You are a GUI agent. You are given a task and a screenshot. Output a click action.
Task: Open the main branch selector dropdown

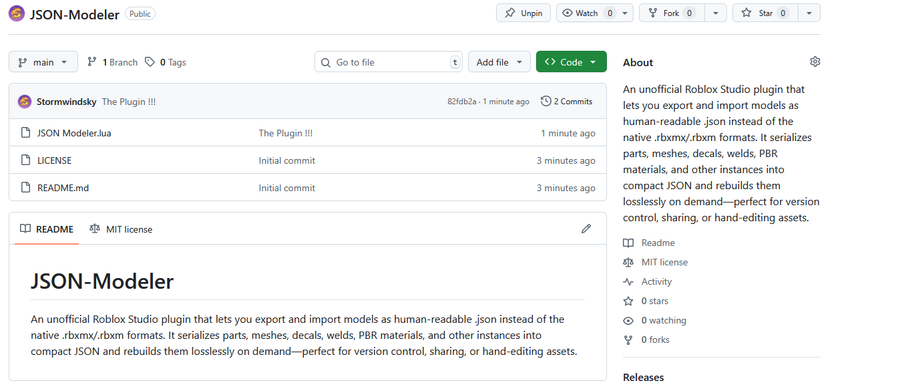click(43, 62)
